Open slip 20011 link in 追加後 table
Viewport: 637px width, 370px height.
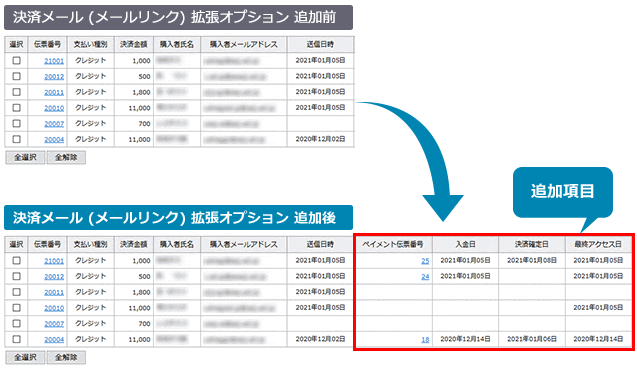(x=54, y=292)
